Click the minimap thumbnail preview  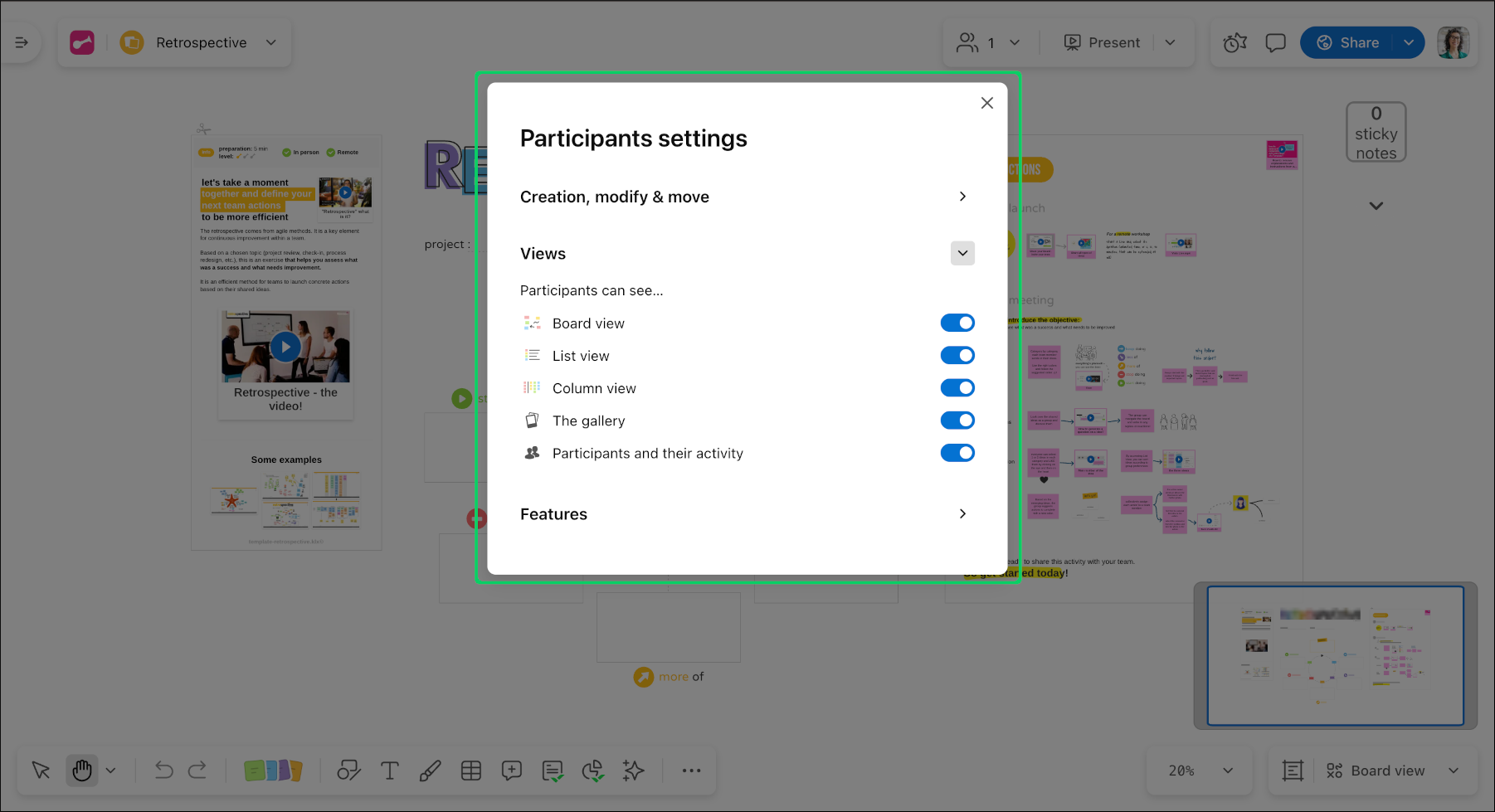click(1337, 655)
